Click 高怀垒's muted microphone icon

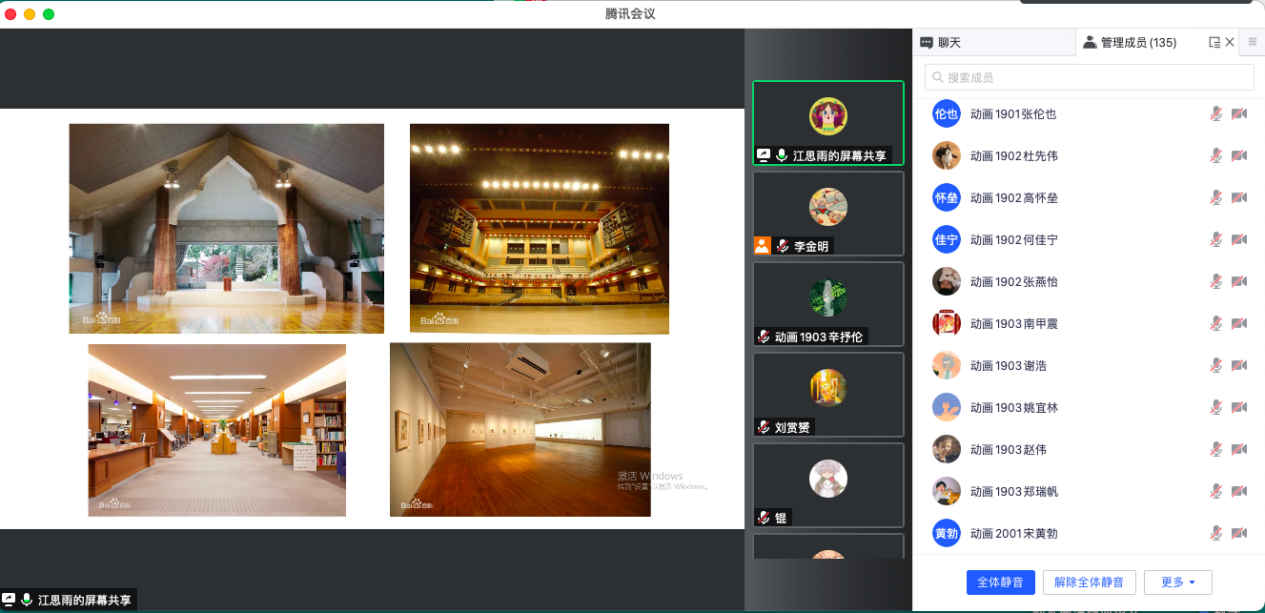point(1216,198)
